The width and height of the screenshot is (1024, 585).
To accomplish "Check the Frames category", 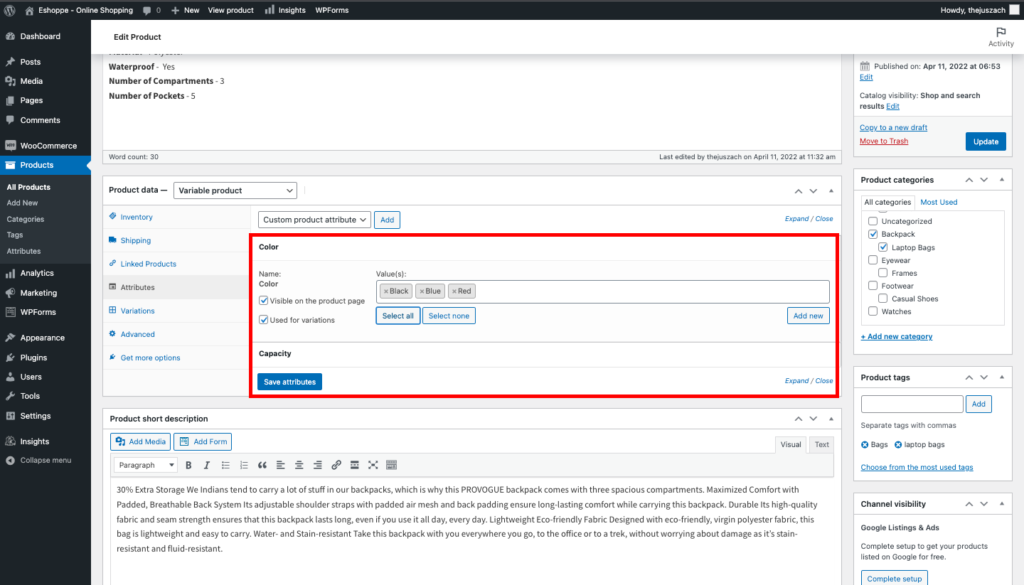I will [883, 273].
